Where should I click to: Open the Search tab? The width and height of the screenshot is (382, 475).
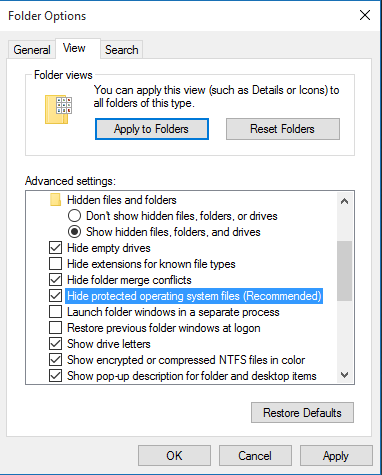(x=122, y=50)
